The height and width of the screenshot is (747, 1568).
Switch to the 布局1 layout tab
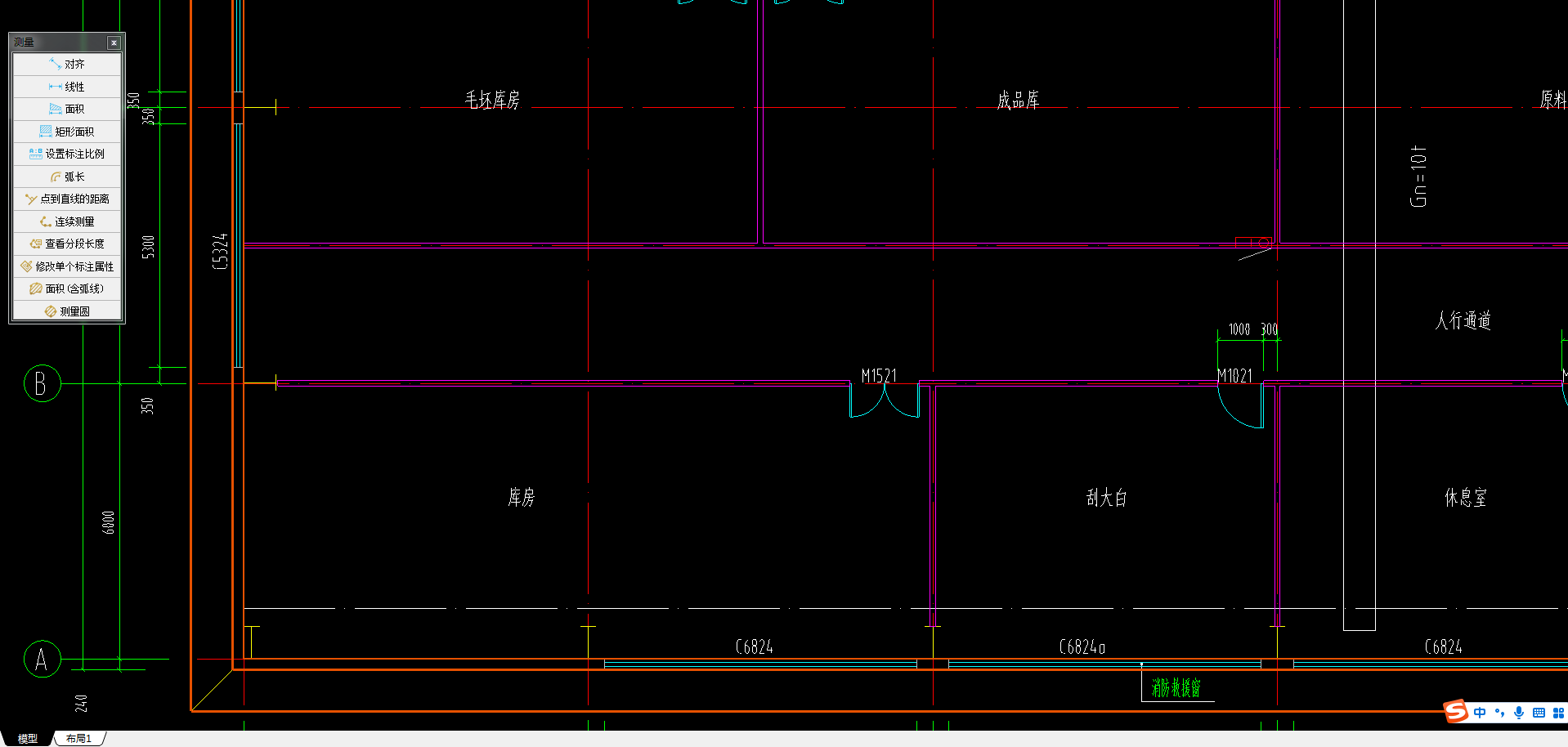point(79,739)
